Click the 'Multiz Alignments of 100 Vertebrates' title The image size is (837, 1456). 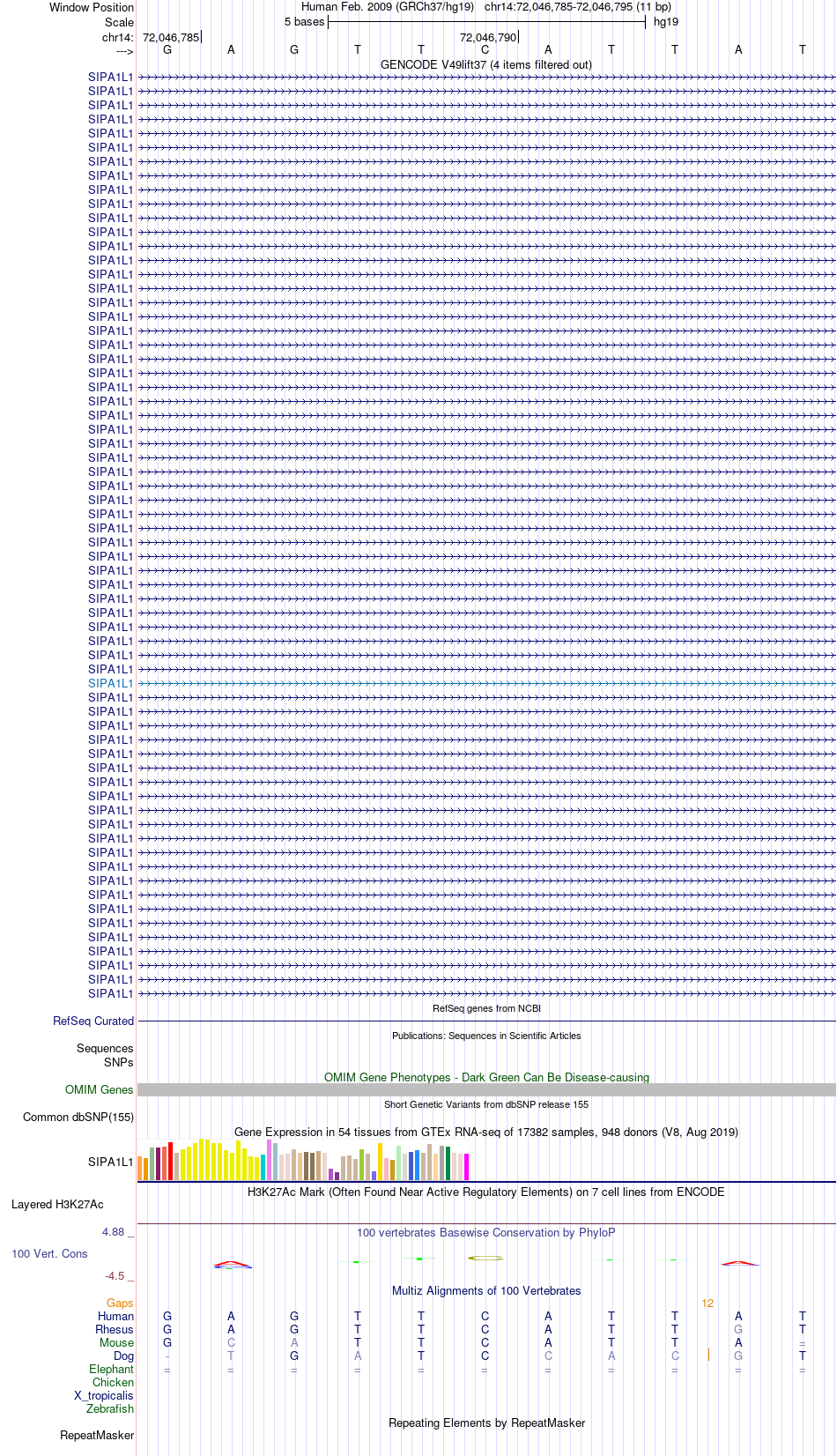coord(486,1290)
